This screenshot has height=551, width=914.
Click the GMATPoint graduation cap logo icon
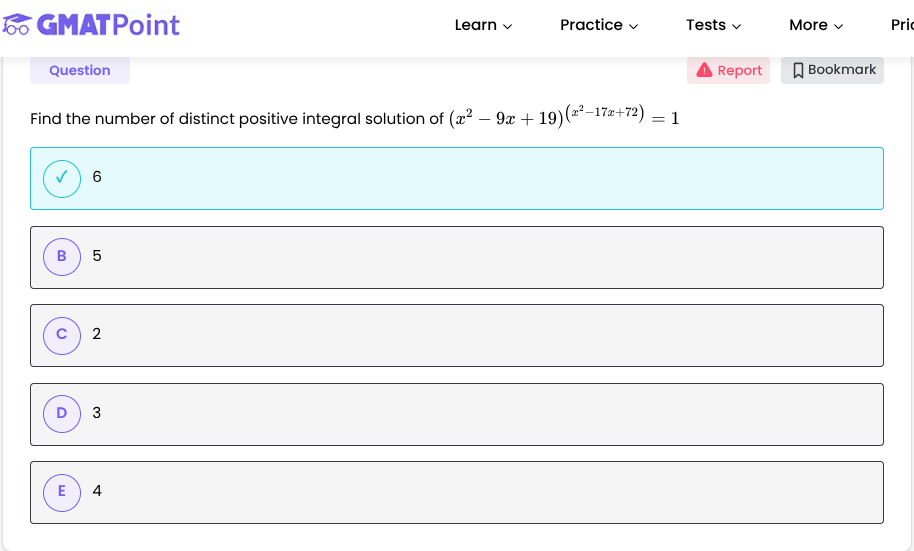click(18, 25)
